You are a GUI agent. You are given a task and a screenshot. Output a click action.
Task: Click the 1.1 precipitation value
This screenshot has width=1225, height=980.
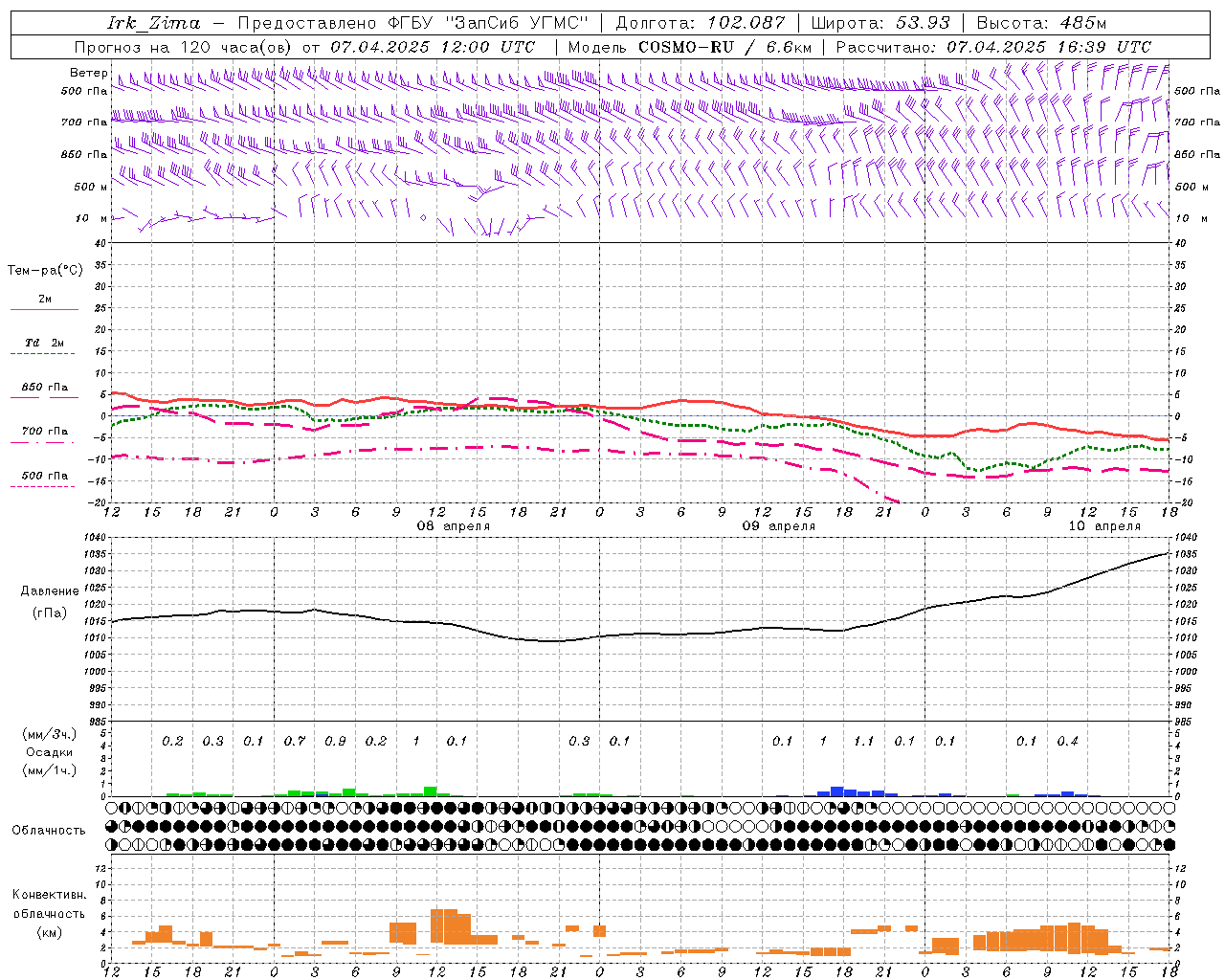(x=864, y=742)
